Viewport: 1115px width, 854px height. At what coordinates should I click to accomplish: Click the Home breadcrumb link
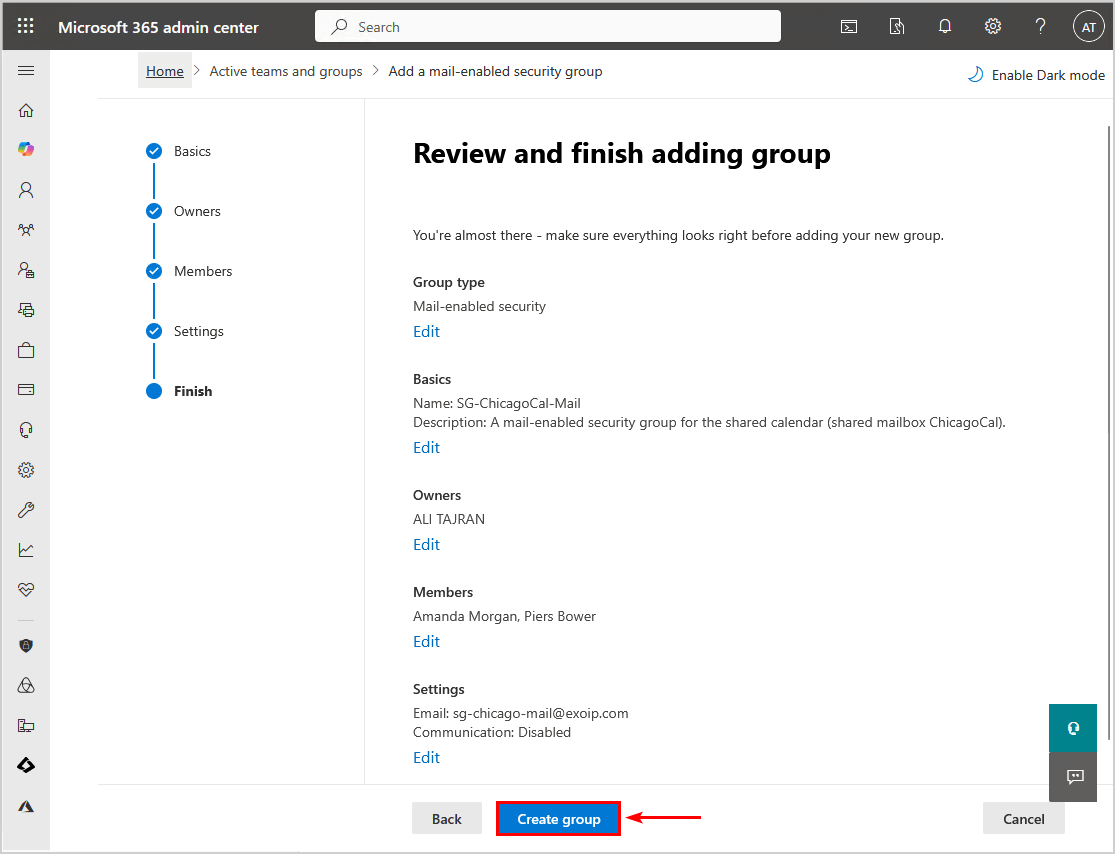pos(165,71)
